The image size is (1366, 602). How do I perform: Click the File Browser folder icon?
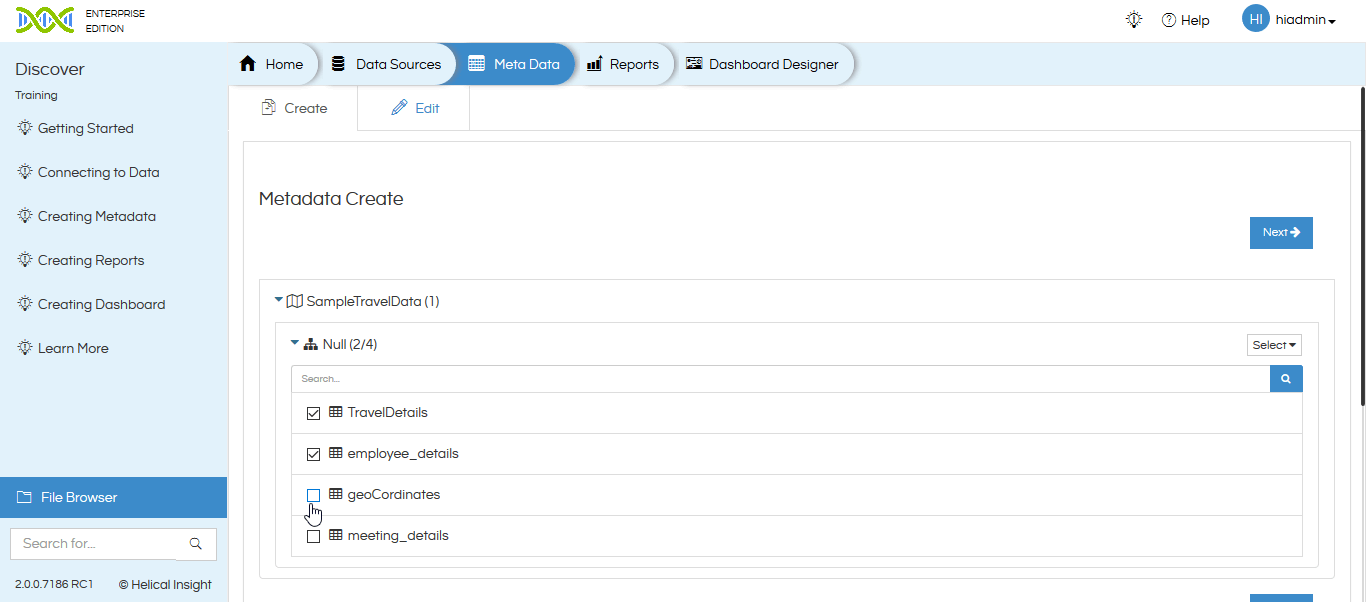pos(24,497)
